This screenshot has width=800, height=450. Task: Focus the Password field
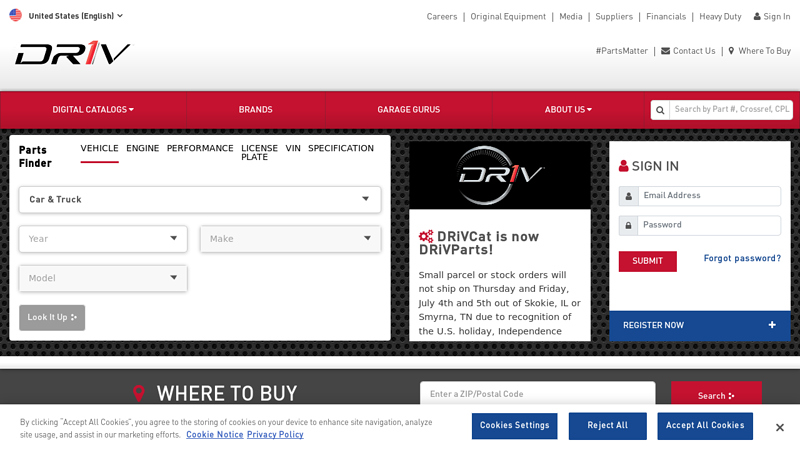tap(709, 225)
